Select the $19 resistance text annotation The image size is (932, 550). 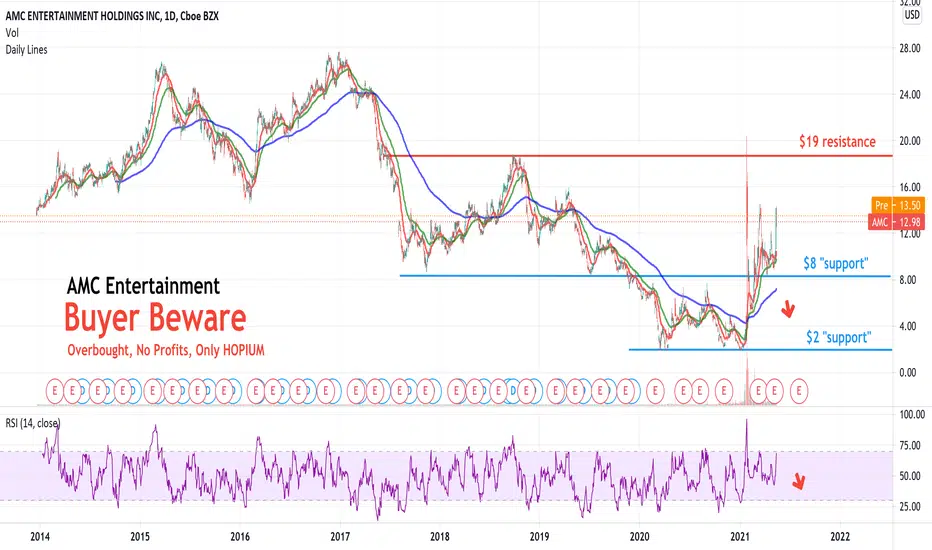point(837,142)
